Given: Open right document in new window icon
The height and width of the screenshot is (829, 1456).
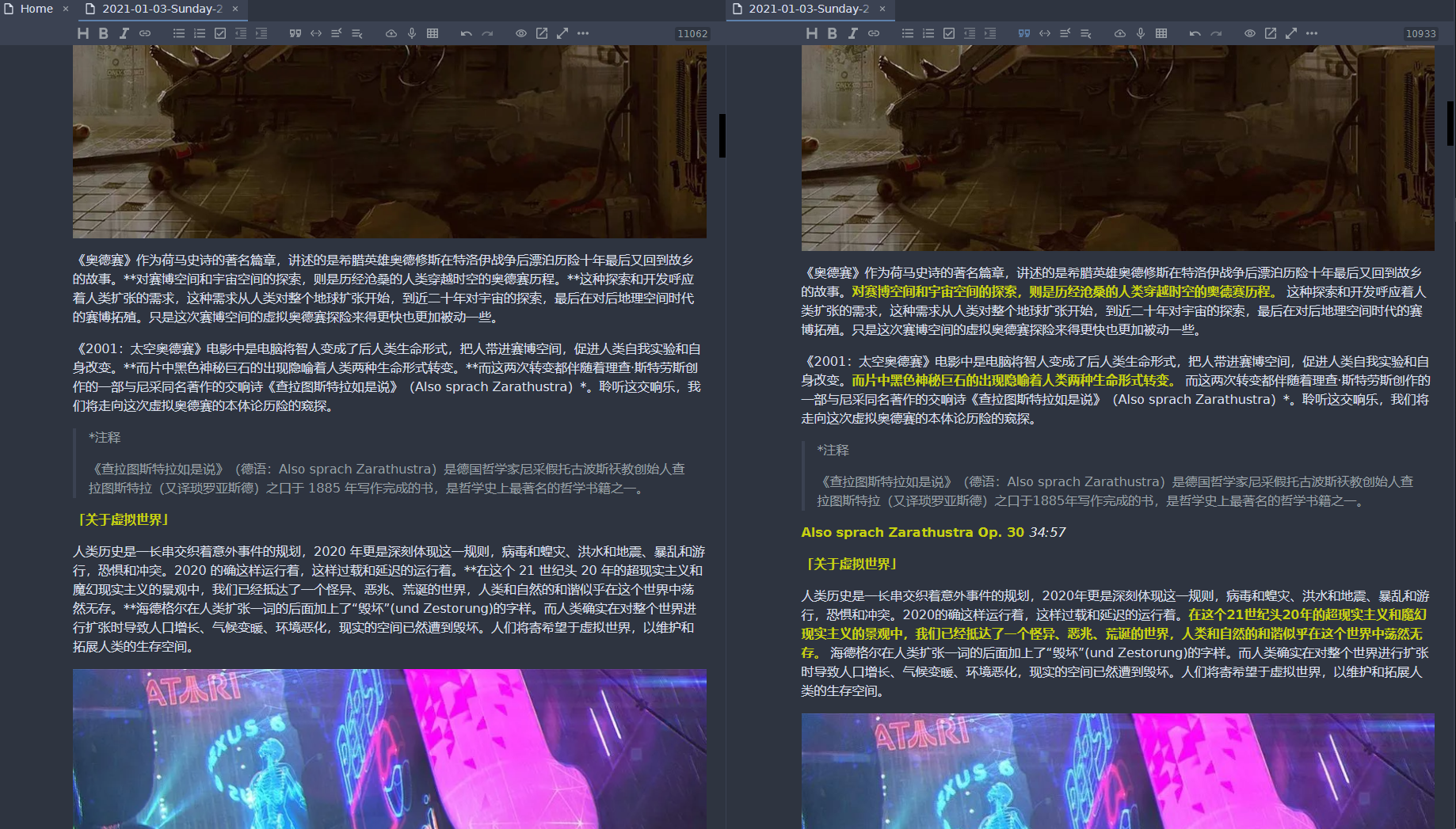Looking at the screenshot, I should [1271, 33].
